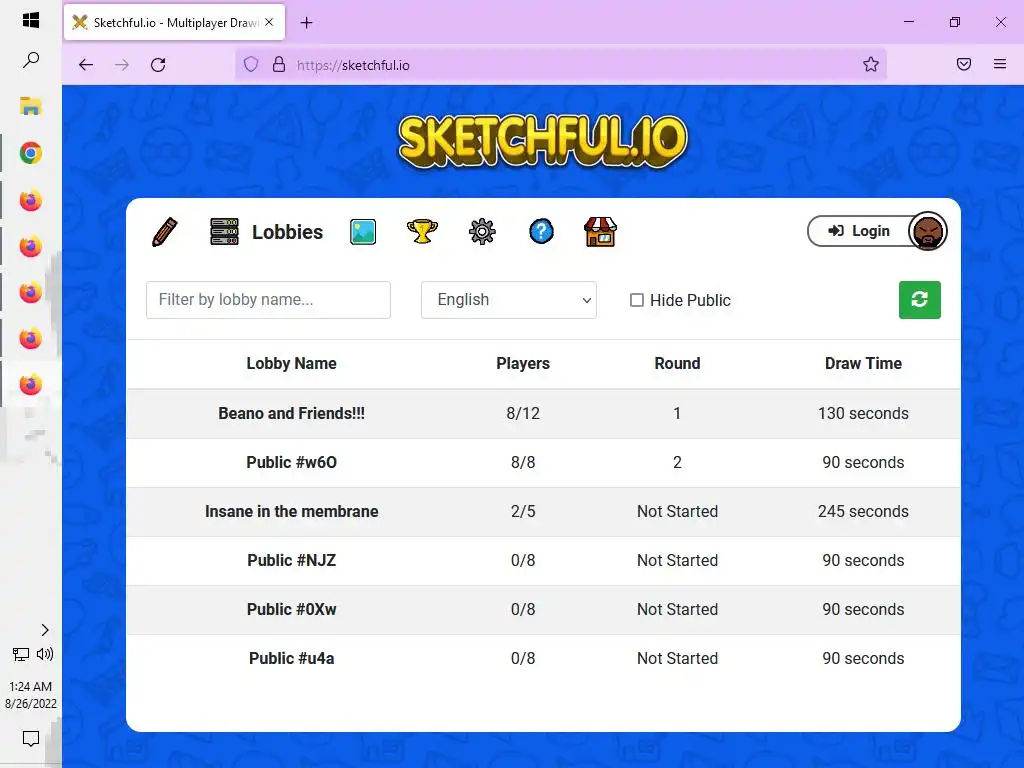Viewport: 1024px width, 768px height.
Task: Refresh the lobby list with green button
Action: 920,300
